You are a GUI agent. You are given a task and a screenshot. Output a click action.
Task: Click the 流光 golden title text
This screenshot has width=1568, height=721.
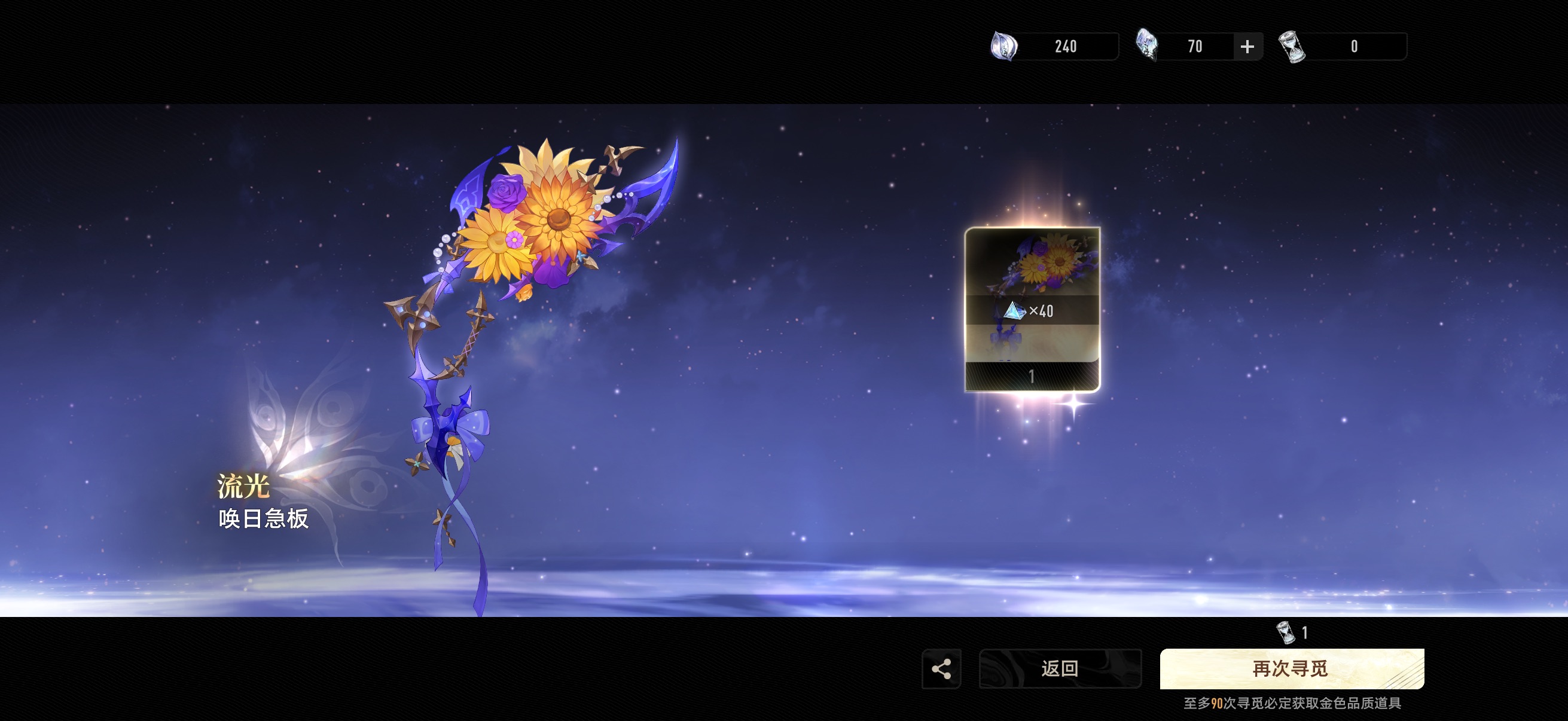(x=243, y=486)
